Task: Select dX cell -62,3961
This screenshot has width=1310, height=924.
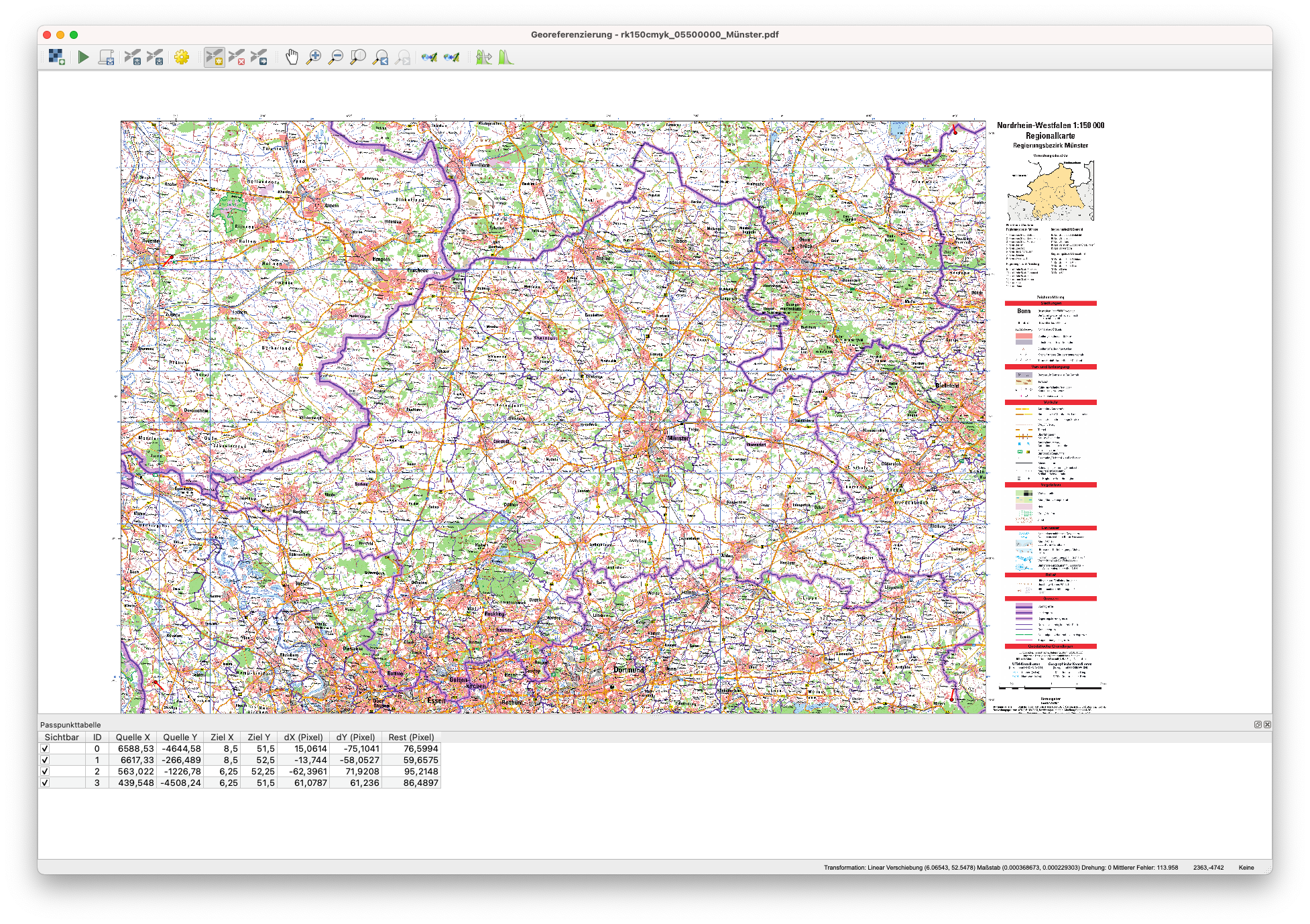Action: [x=303, y=771]
